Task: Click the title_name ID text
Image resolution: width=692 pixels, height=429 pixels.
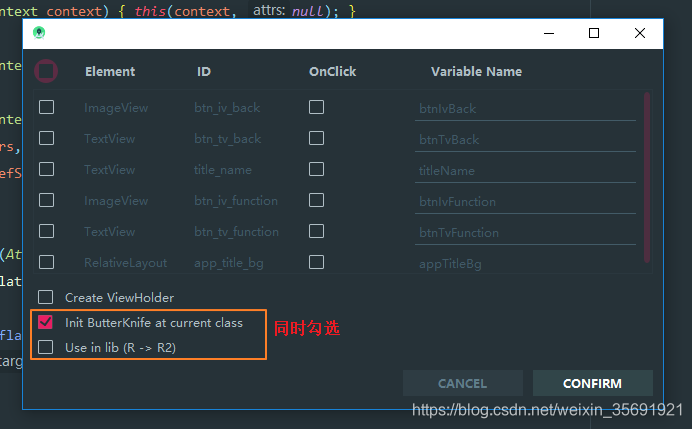Action: click(x=223, y=170)
